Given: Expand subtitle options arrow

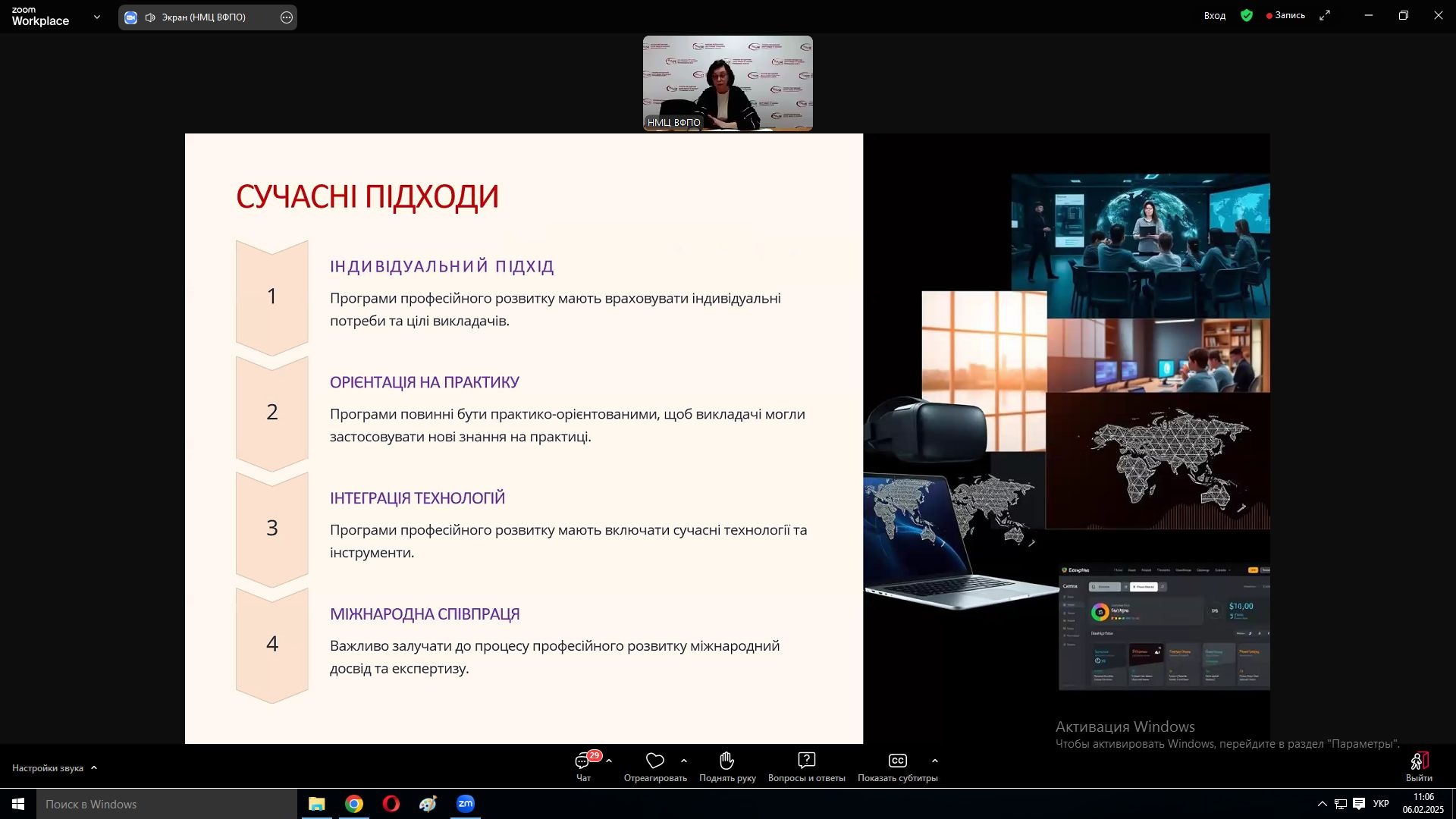Looking at the screenshot, I should click(934, 761).
